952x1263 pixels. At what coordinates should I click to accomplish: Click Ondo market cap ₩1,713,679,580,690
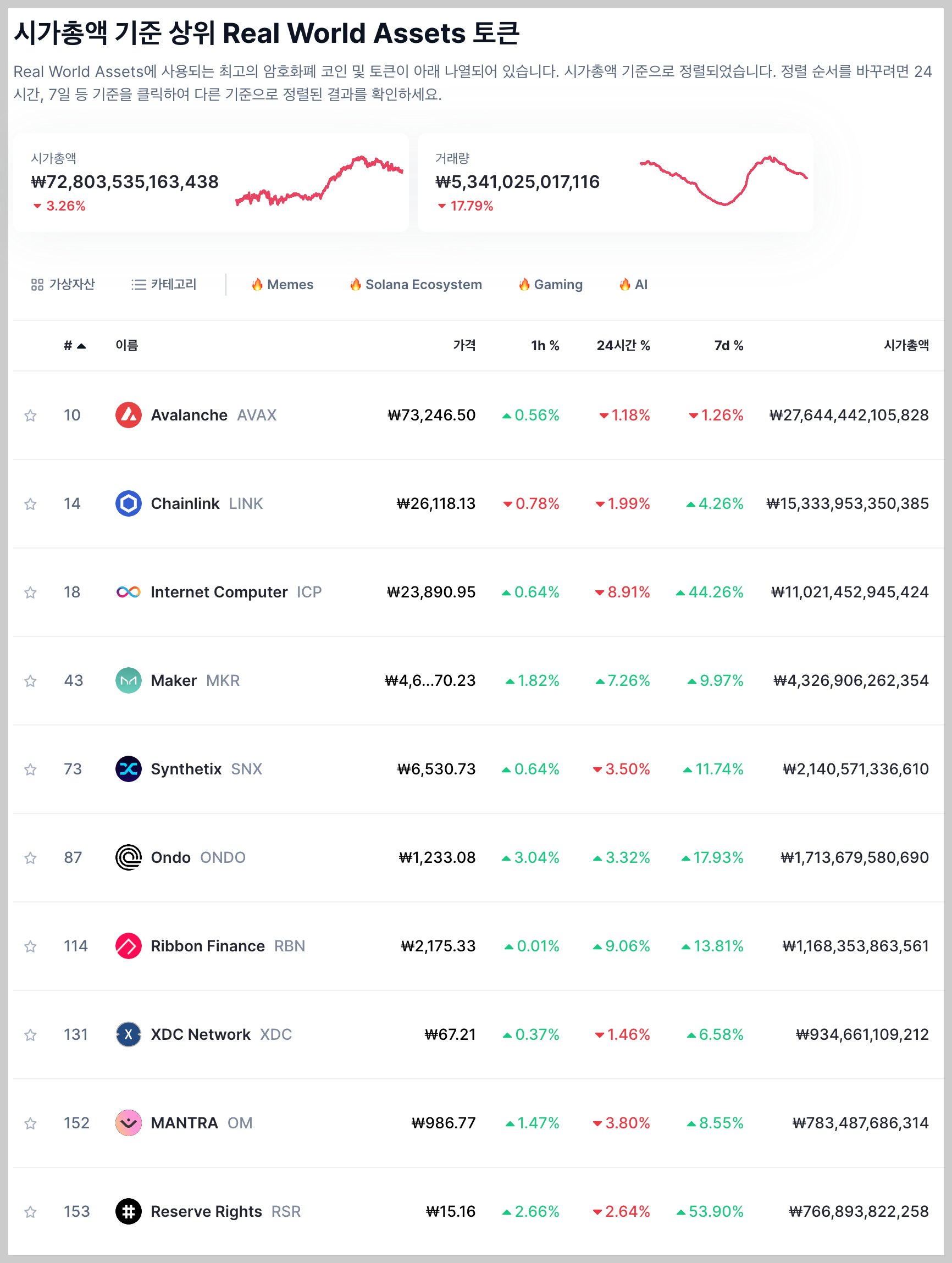tap(854, 857)
